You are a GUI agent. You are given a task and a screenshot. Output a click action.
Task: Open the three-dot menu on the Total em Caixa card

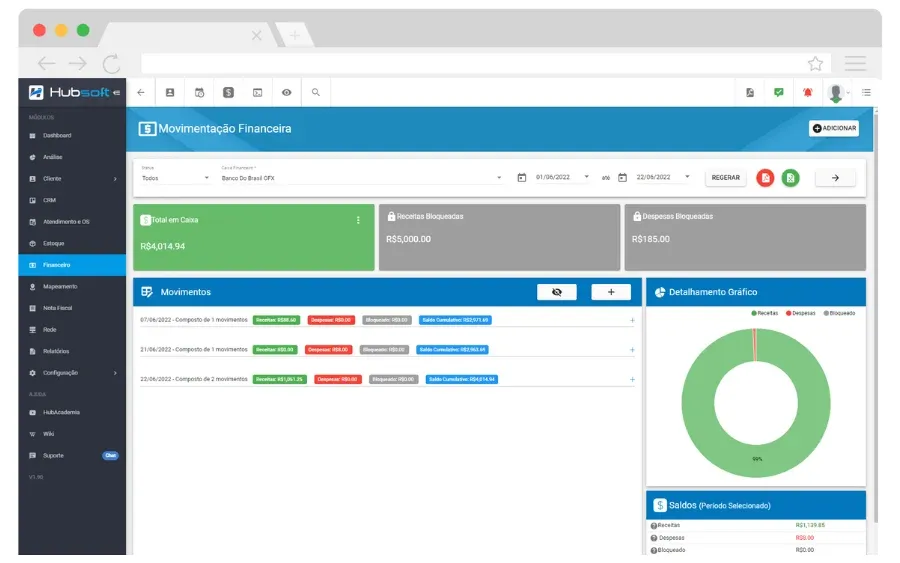point(358,220)
